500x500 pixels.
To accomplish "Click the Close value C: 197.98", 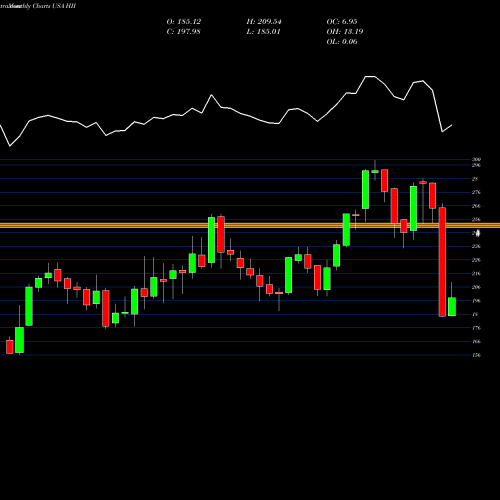I will tap(183, 32).
